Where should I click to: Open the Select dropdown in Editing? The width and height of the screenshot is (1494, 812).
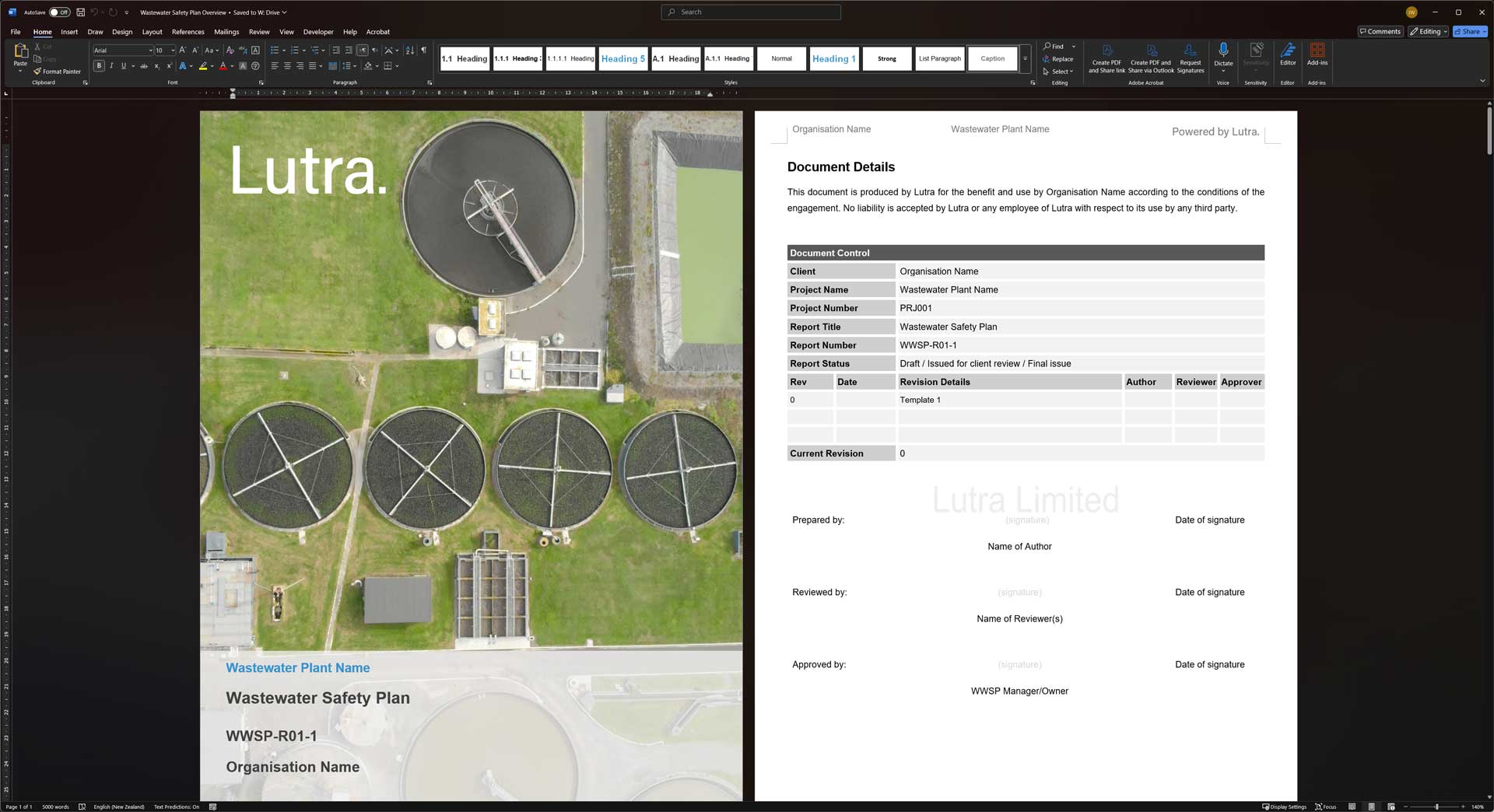click(x=1058, y=72)
